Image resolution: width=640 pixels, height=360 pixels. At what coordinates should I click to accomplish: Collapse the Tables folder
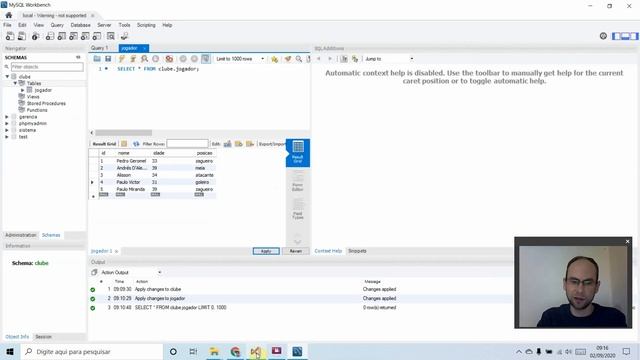(15, 83)
